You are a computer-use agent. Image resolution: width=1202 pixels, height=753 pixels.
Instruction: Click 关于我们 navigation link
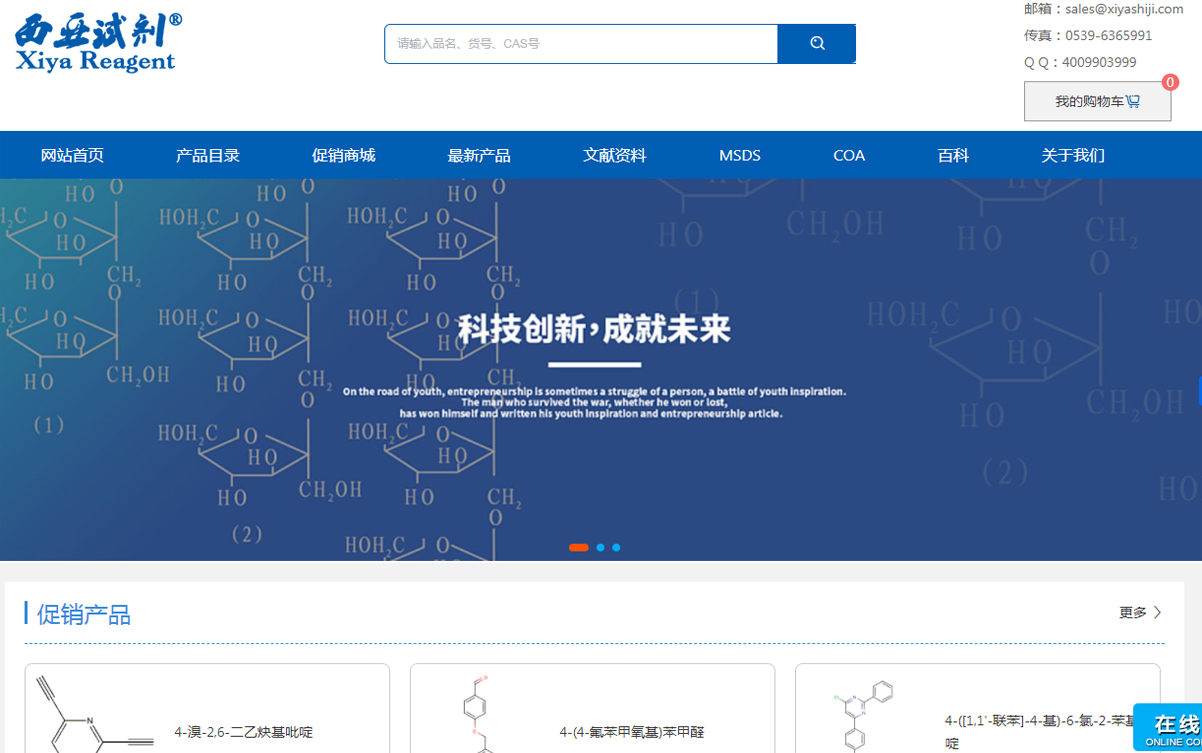pyautogui.click(x=1073, y=156)
